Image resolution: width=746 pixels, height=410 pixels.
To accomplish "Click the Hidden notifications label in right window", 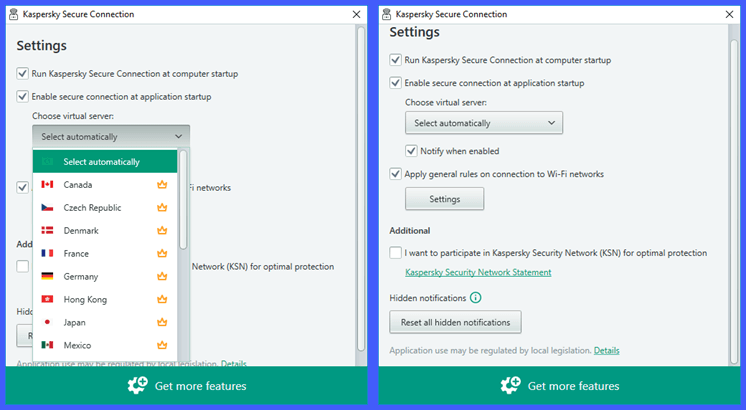I will tap(428, 298).
